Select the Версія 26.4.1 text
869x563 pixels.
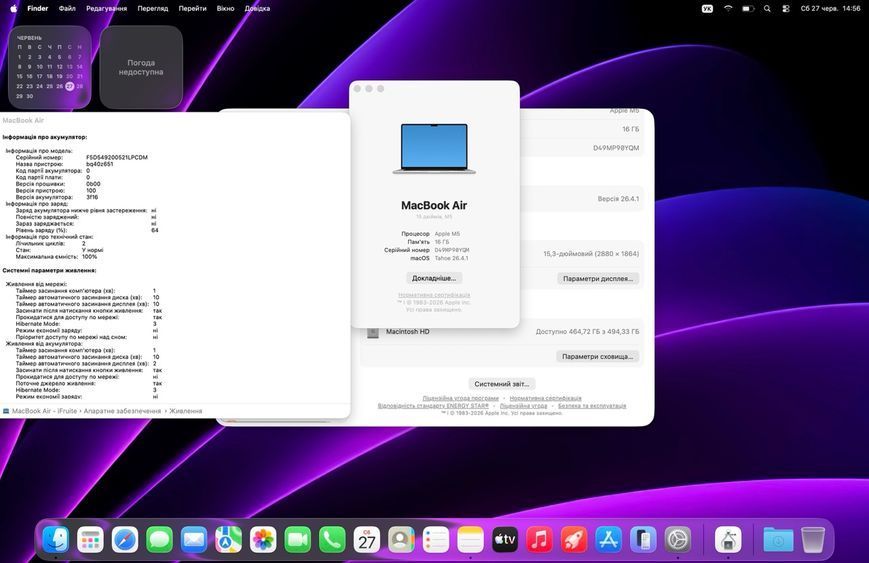[x=618, y=199]
